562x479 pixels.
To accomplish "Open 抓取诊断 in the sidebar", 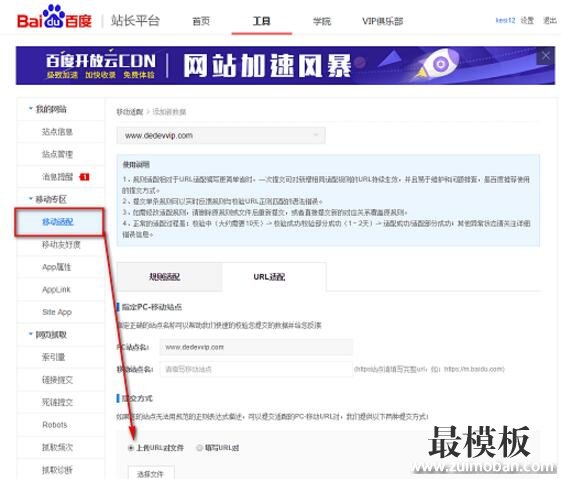I will coord(57,470).
